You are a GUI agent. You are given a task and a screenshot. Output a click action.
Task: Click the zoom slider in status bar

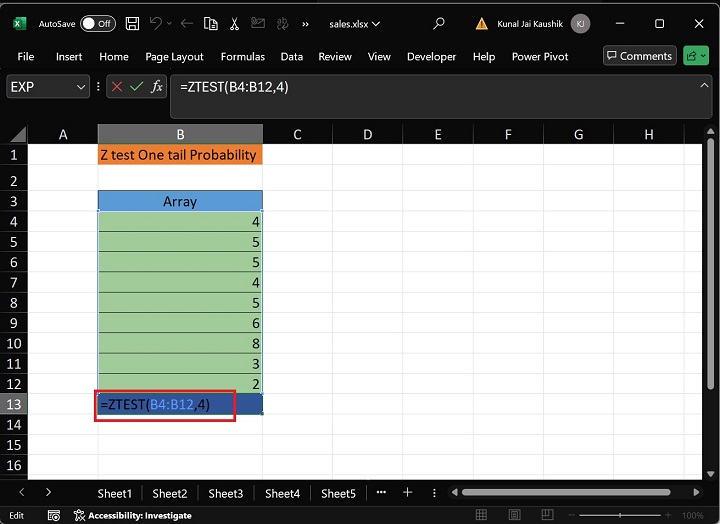coord(620,515)
